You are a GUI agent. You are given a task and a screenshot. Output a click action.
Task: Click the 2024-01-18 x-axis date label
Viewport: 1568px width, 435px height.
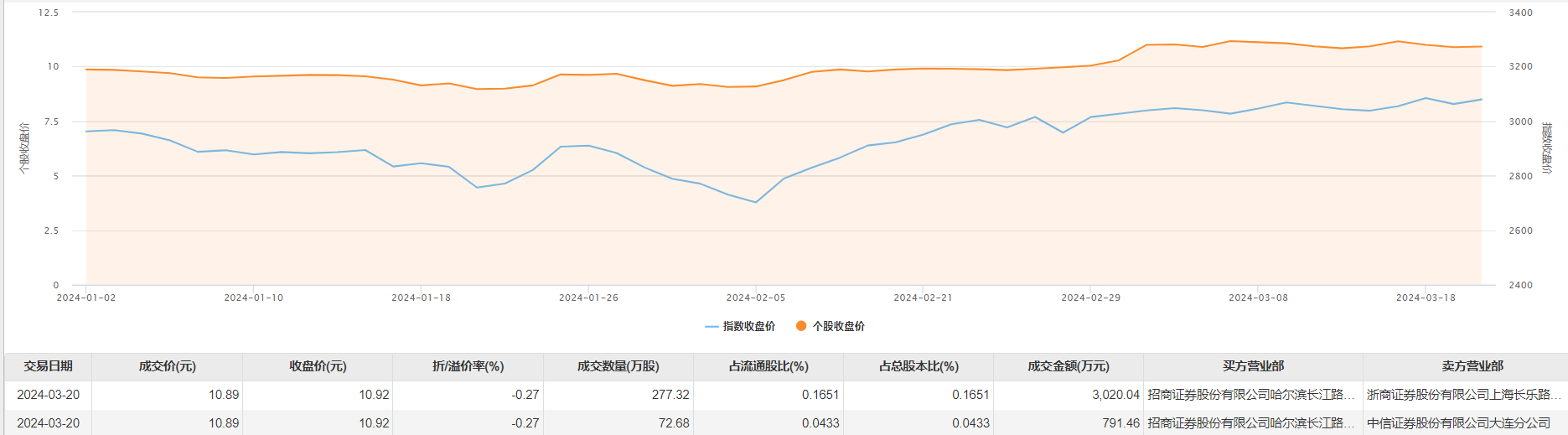(421, 298)
